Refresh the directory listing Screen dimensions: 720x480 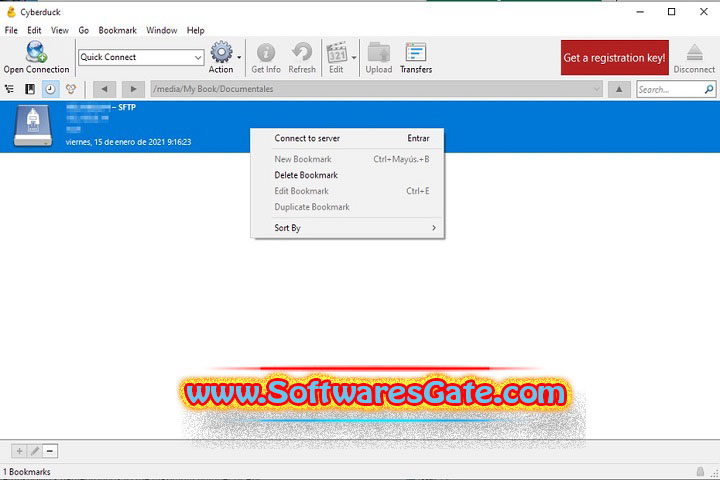click(x=302, y=52)
